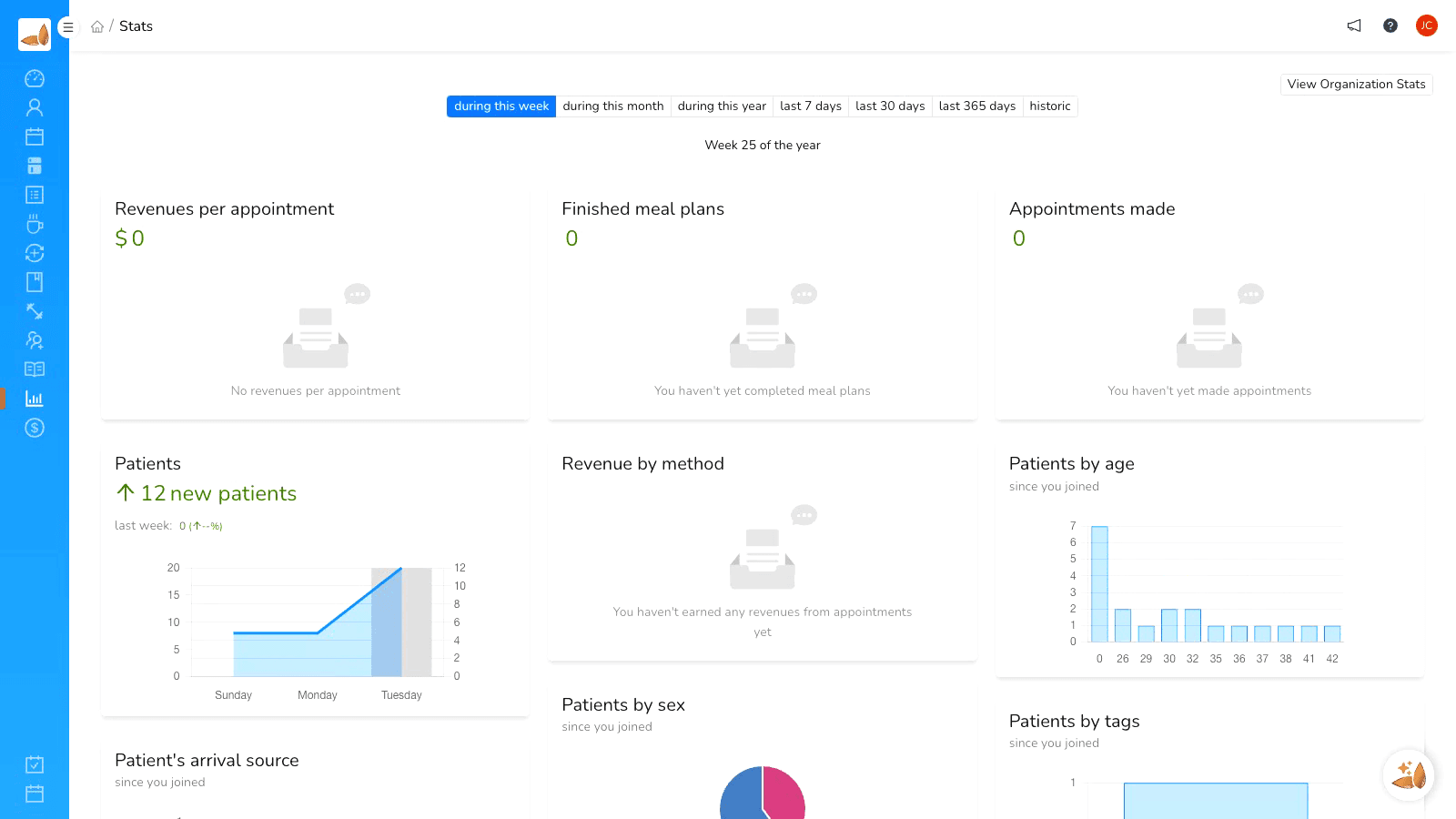This screenshot has height=819, width=1456.
Task: Click "You haven't yet made appointments" message
Action: coord(1209,391)
